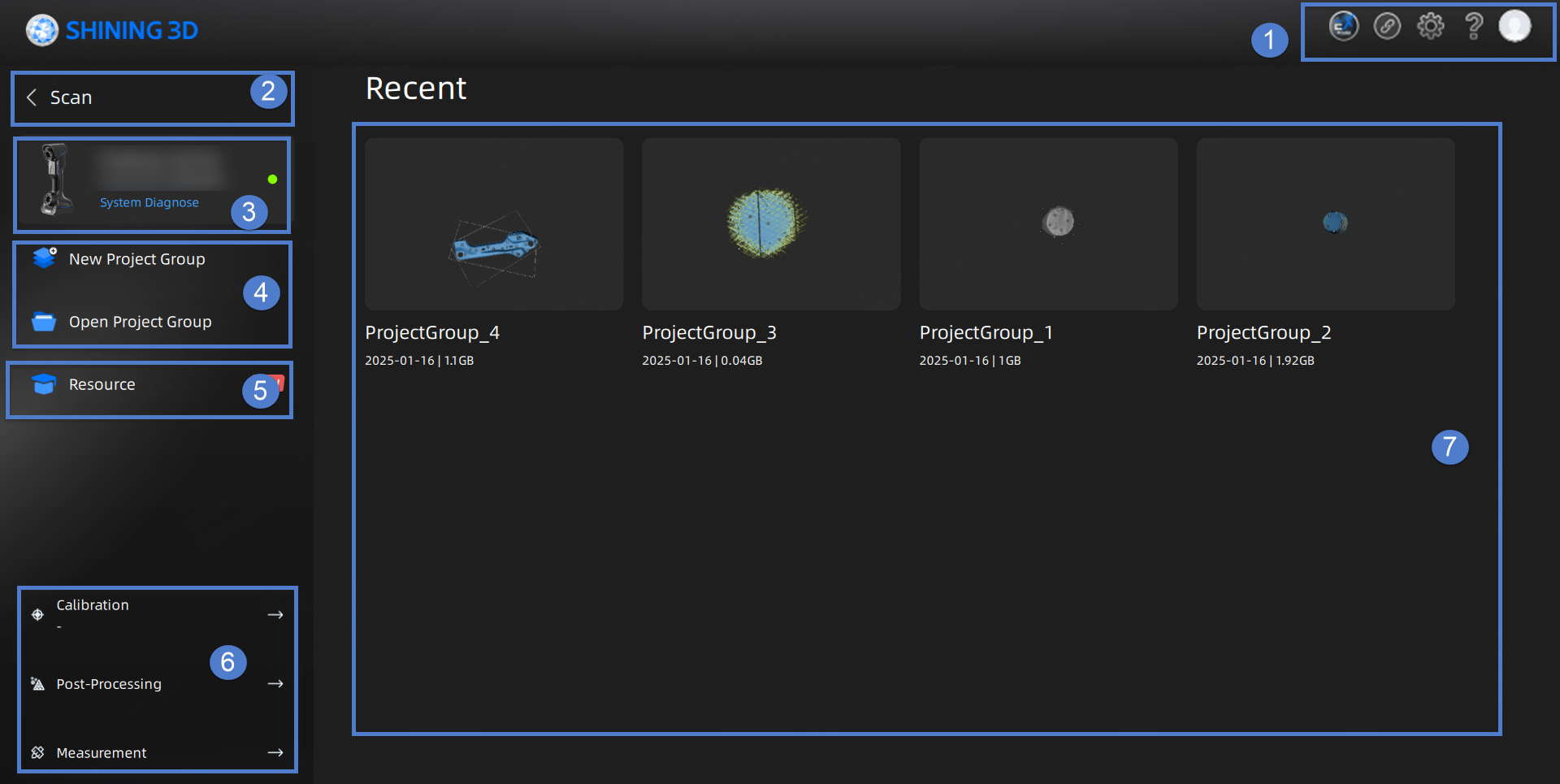Click the scanner device image
1560x784 pixels.
[x=55, y=180]
